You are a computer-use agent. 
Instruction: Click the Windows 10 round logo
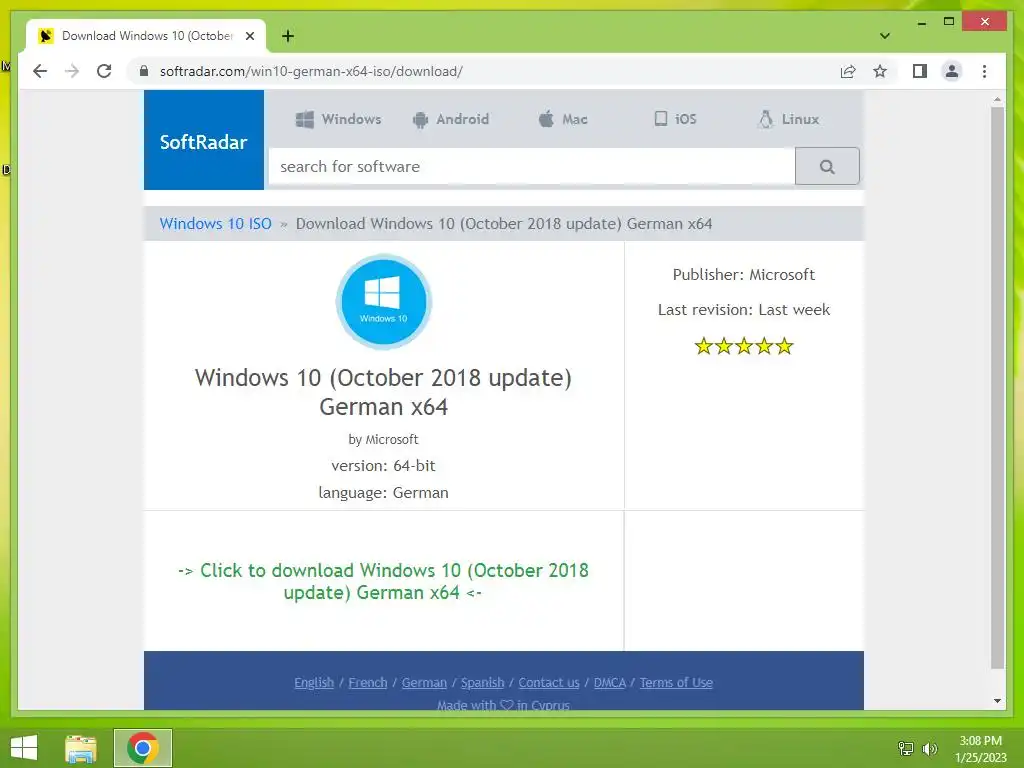[383, 302]
